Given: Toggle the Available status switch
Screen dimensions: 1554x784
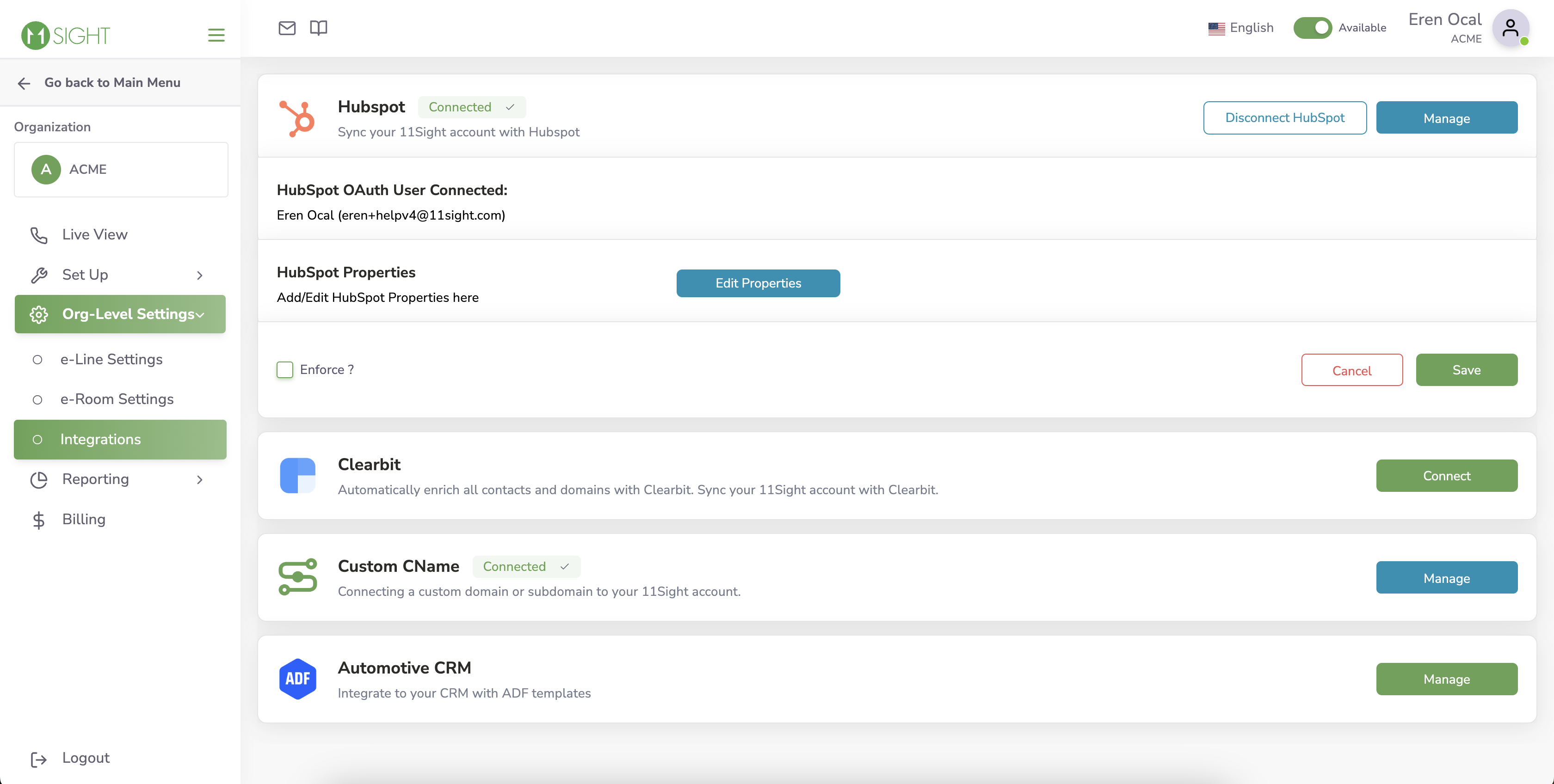Looking at the screenshot, I should tap(1312, 28).
